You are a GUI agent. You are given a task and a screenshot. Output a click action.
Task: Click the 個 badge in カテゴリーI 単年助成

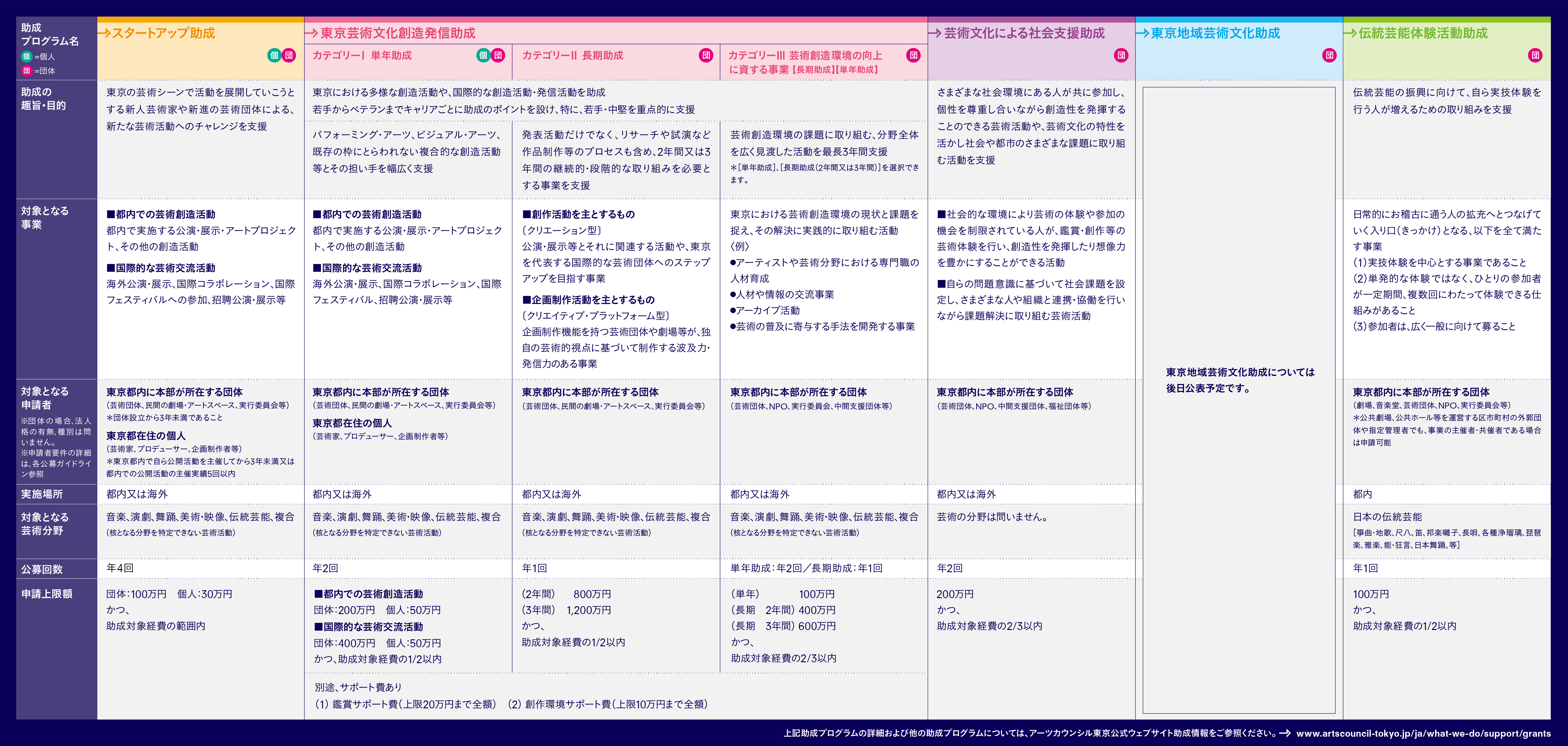(483, 55)
